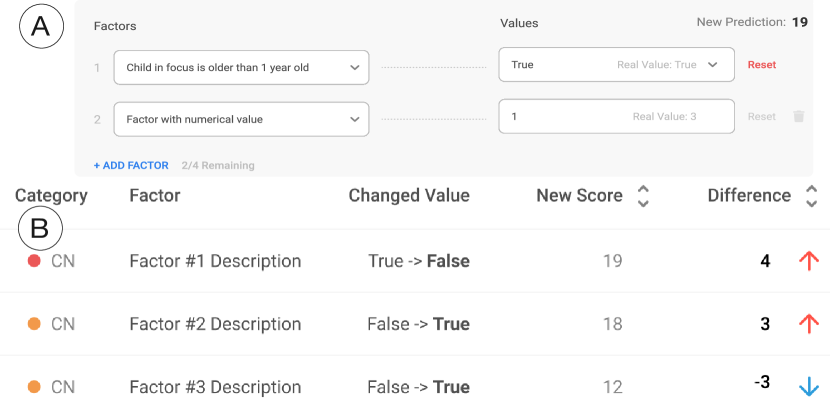The height and width of the screenshot is (413, 830).
Task: Click the orange category dot for Factor #2
Action: tap(34, 324)
